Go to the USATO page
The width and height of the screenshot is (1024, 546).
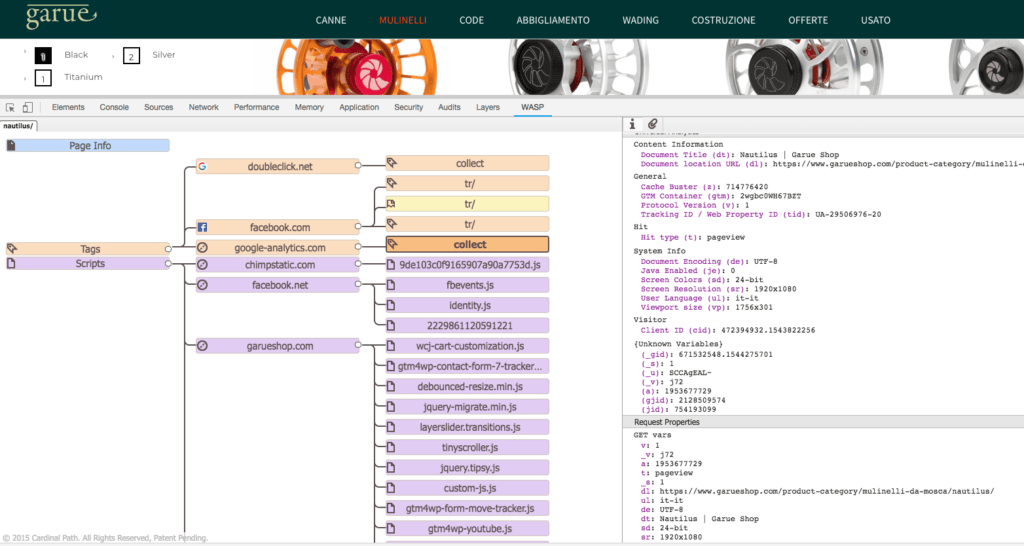tap(875, 20)
